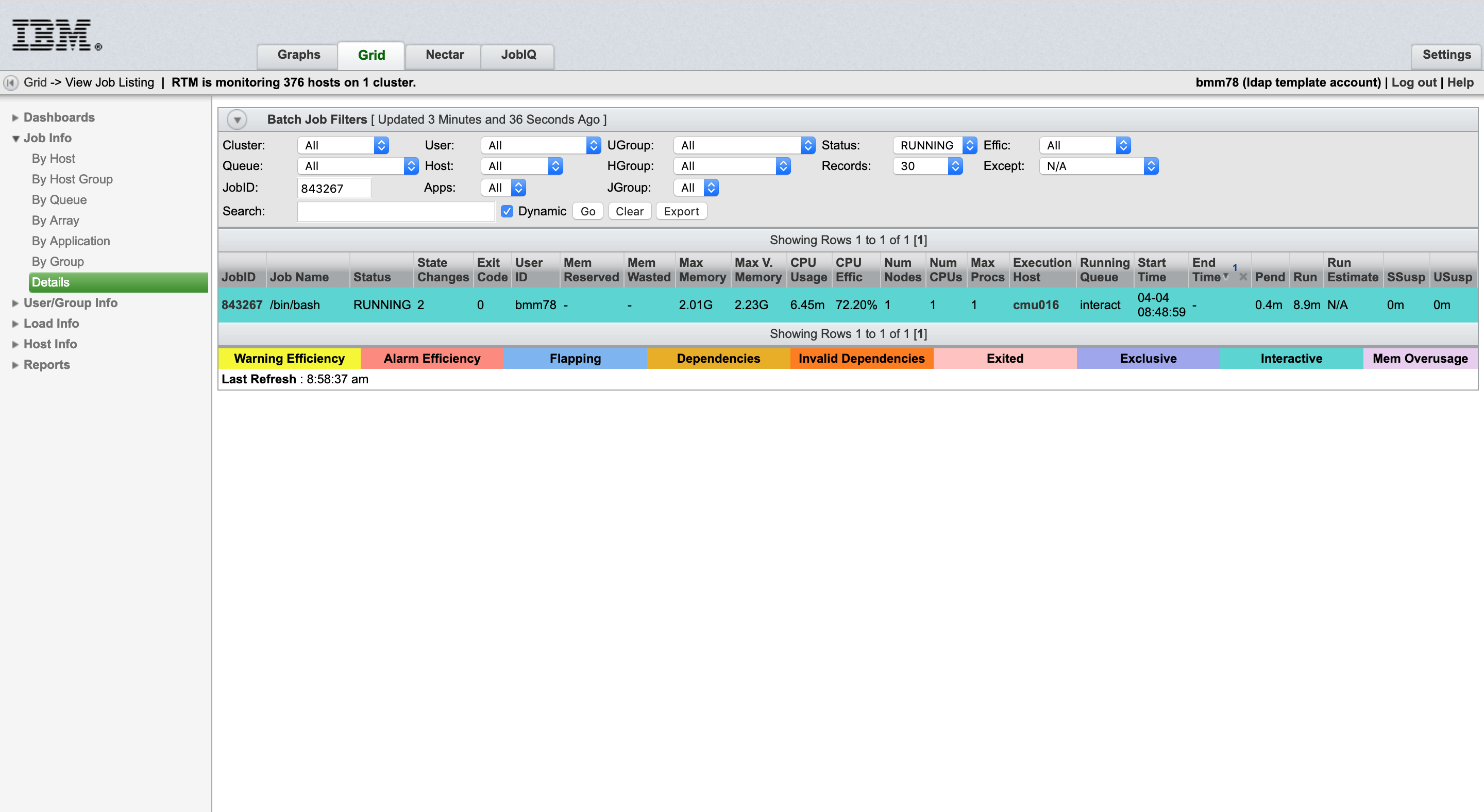Click into the JobID input field
Viewport: 1484px width, 812px height.
tap(333, 188)
